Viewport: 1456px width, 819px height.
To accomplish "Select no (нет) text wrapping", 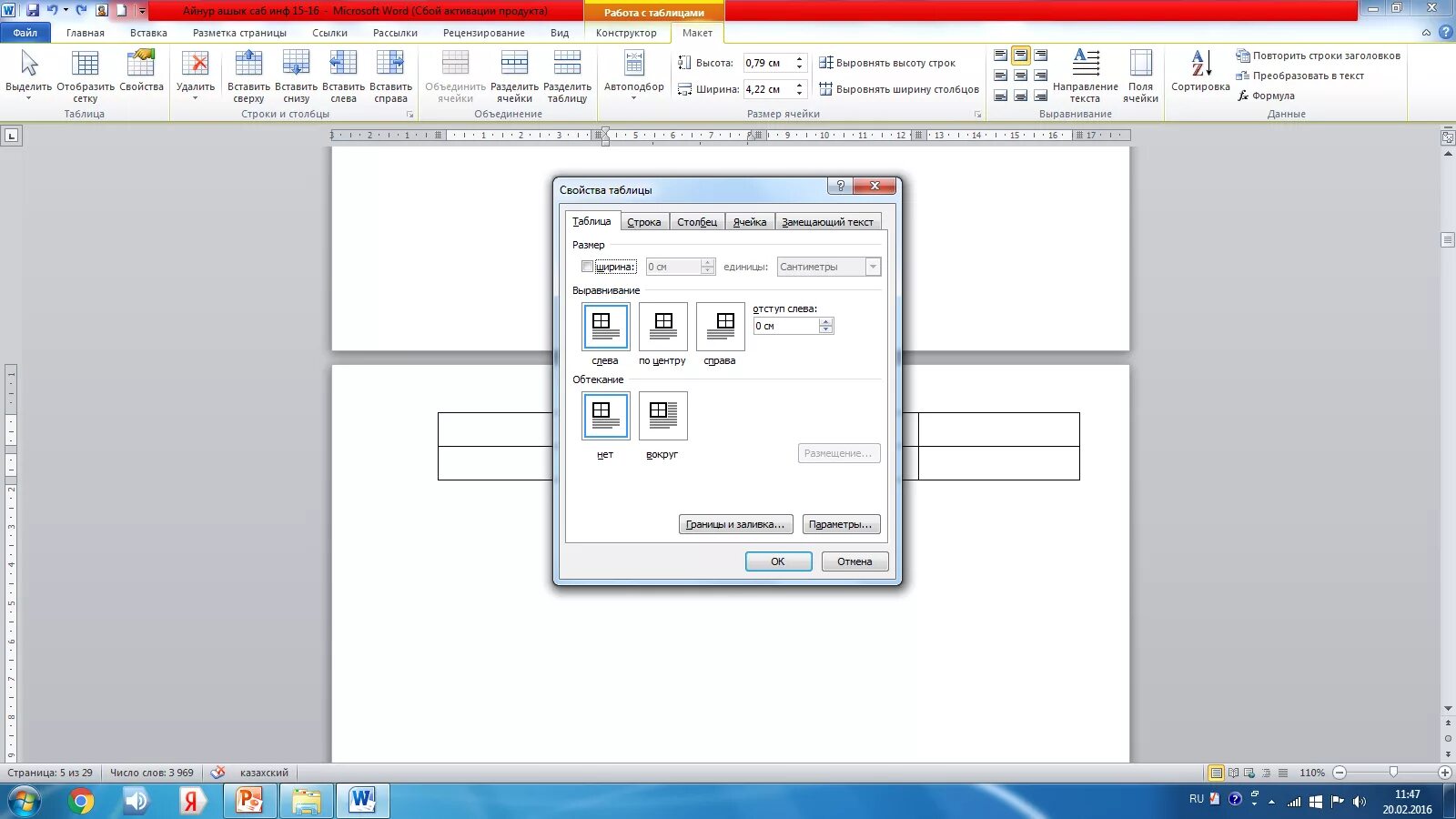I will click(x=605, y=416).
